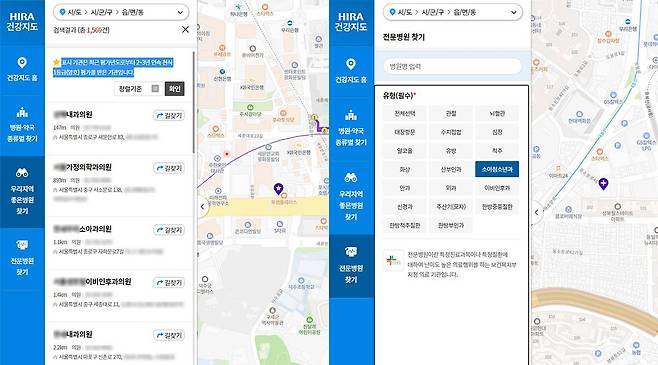Toggle the 한방부인과 specialty option
This screenshot has height=365, width=658.
(451, 225)
